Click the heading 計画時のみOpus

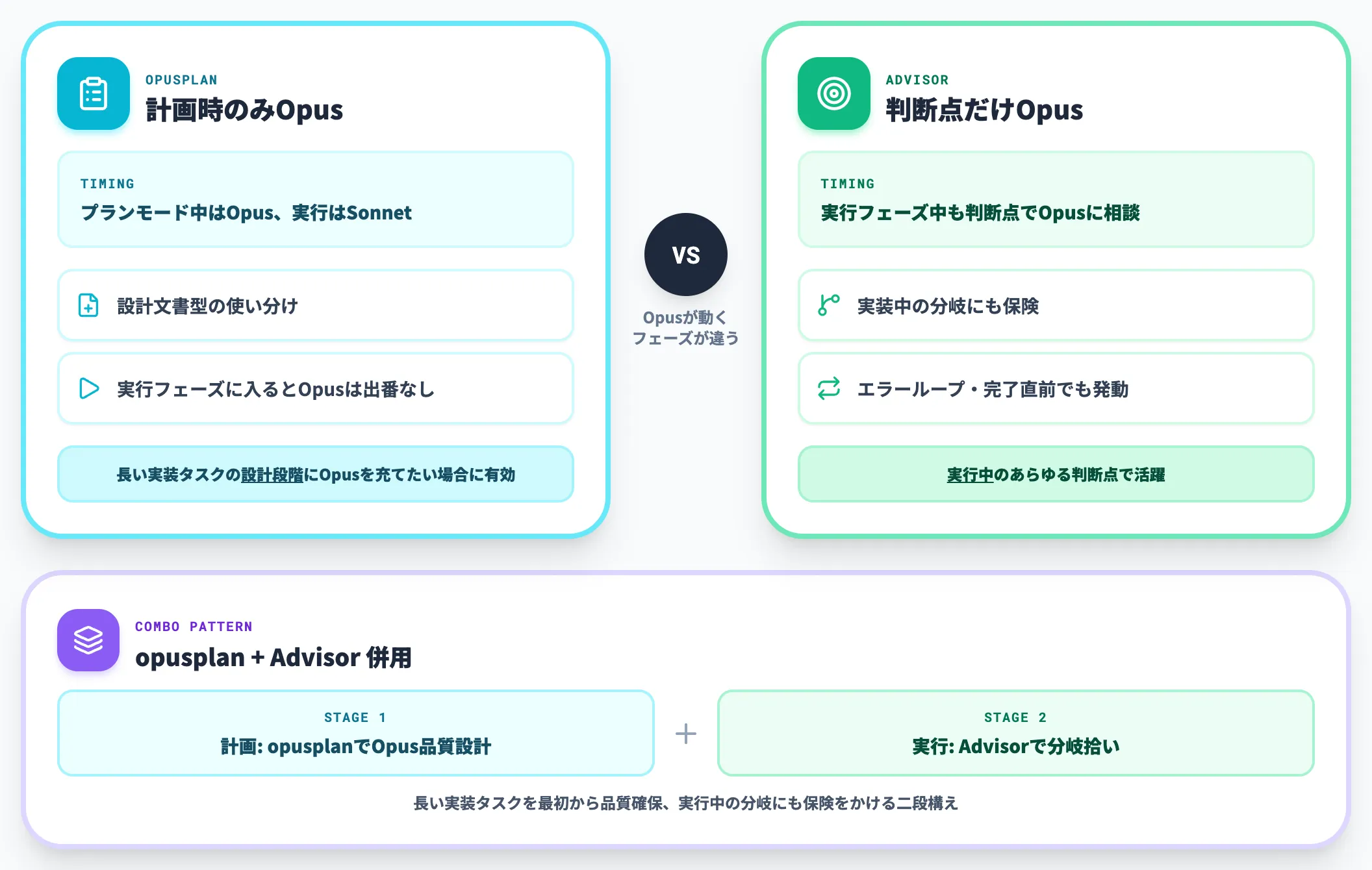click(244, 110)
